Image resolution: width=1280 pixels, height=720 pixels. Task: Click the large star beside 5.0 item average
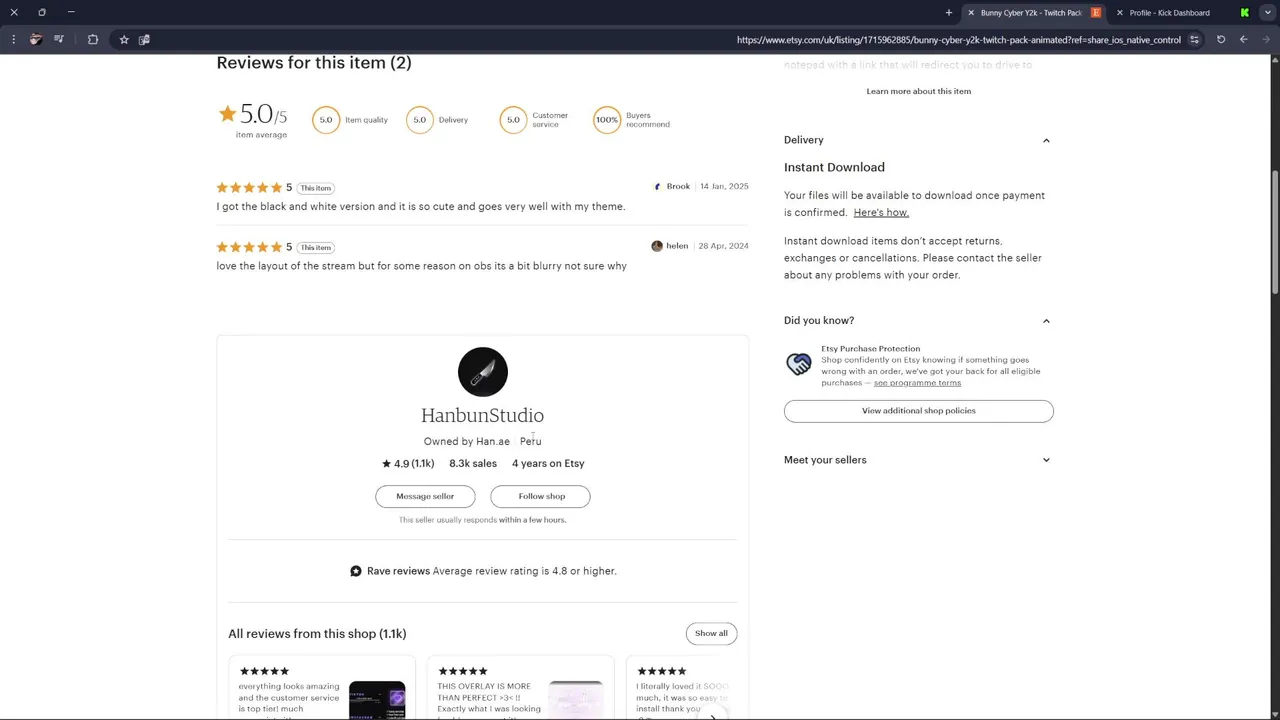(227, 114)
